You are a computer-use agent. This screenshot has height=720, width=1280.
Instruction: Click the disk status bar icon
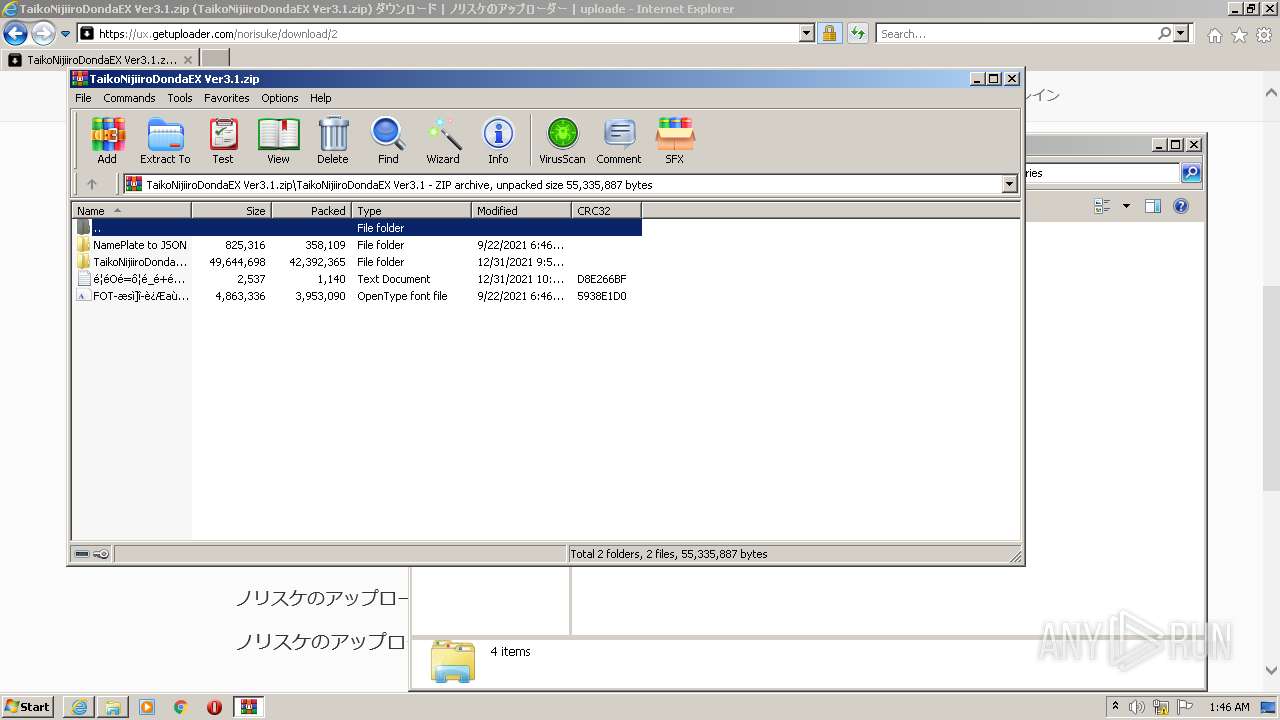83,554
